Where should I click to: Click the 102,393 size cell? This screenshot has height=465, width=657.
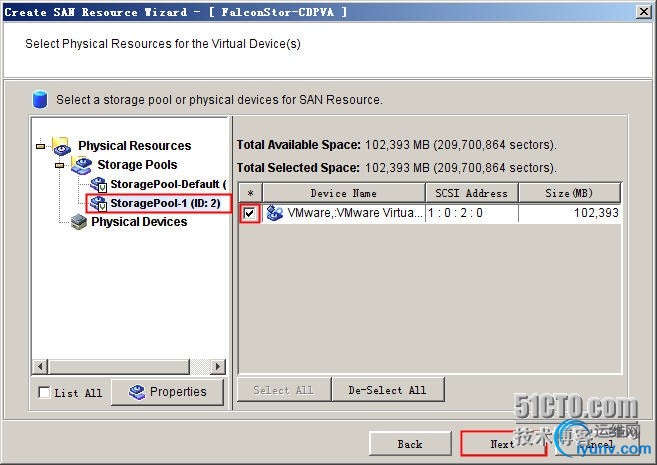point(569,213)
